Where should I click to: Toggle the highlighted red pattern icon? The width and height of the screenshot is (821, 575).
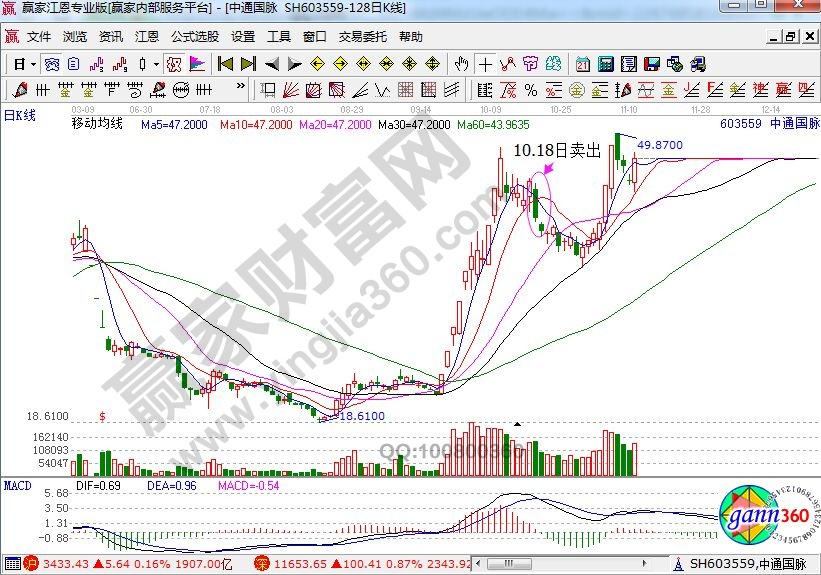point(173,64)
